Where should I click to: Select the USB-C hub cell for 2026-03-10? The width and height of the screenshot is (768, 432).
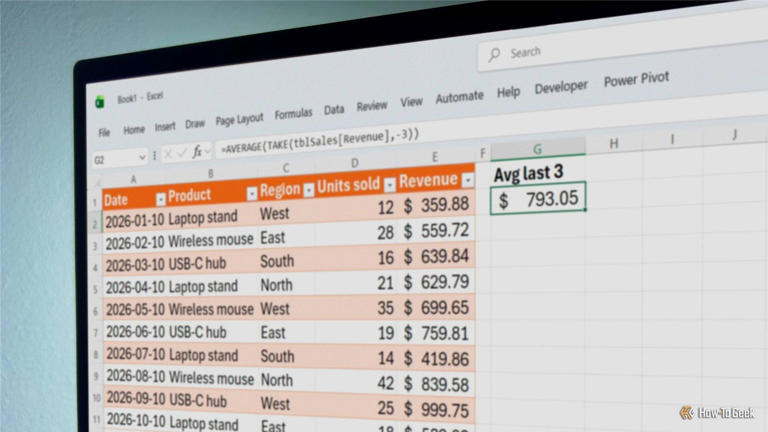tap(212, 264)
